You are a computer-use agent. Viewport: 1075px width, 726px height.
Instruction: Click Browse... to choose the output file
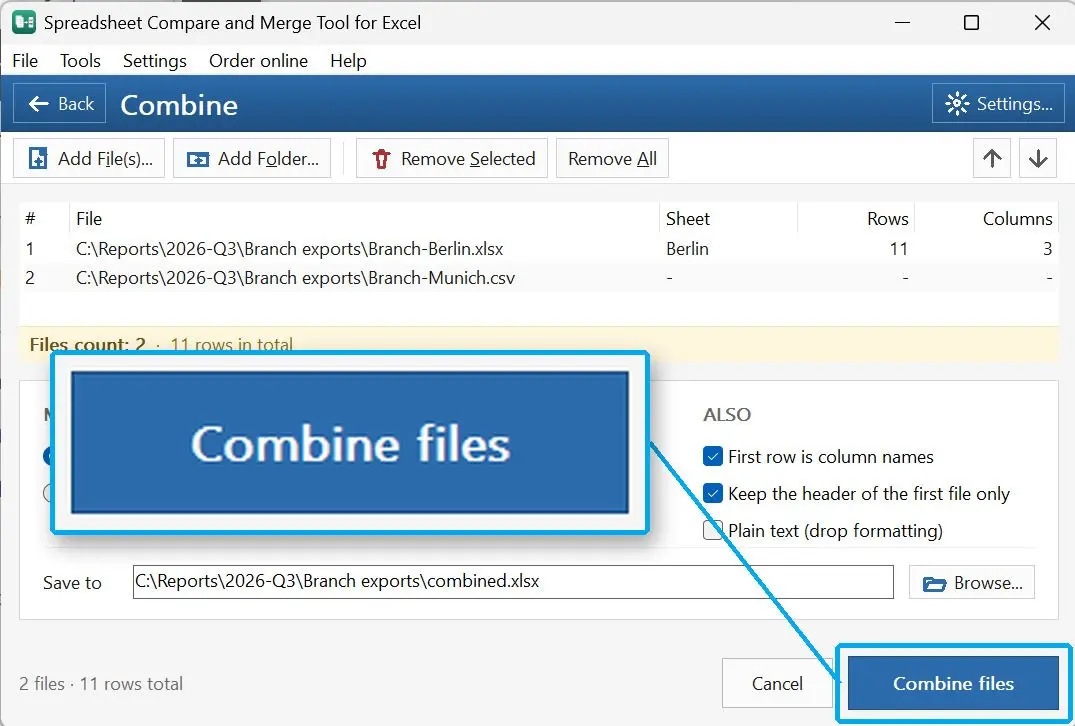pos(971,582)
